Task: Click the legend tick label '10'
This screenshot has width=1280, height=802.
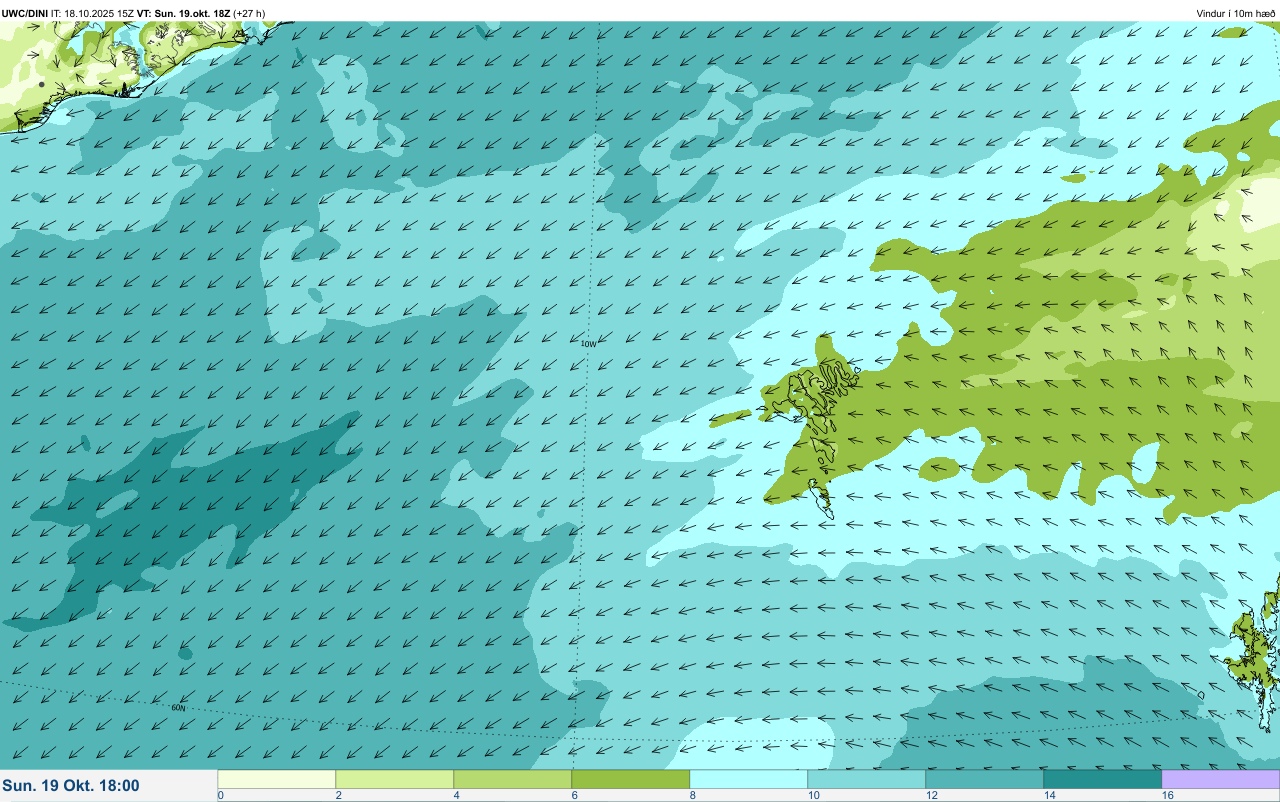Action: click(814, 796)
